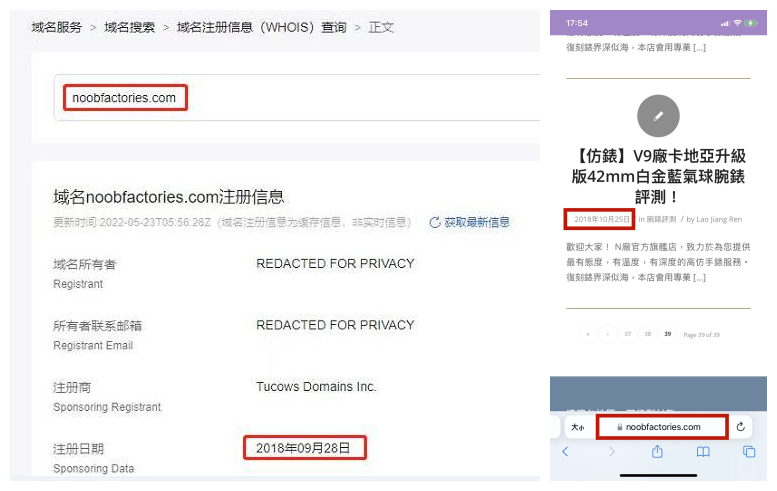Jump to first page in pagination
This screenshot has width=777, height=491.
588,334
